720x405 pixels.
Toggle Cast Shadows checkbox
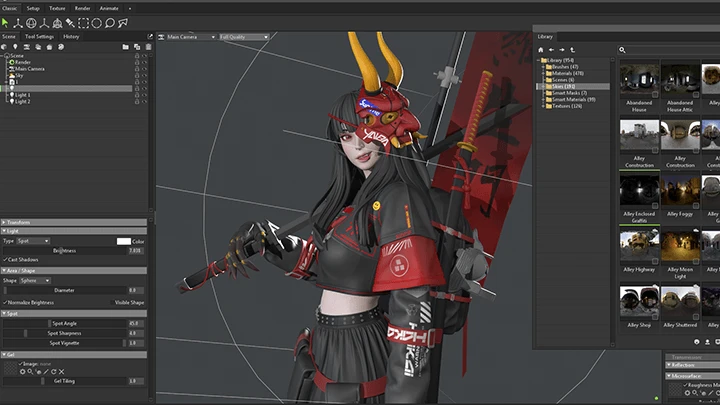6,259
